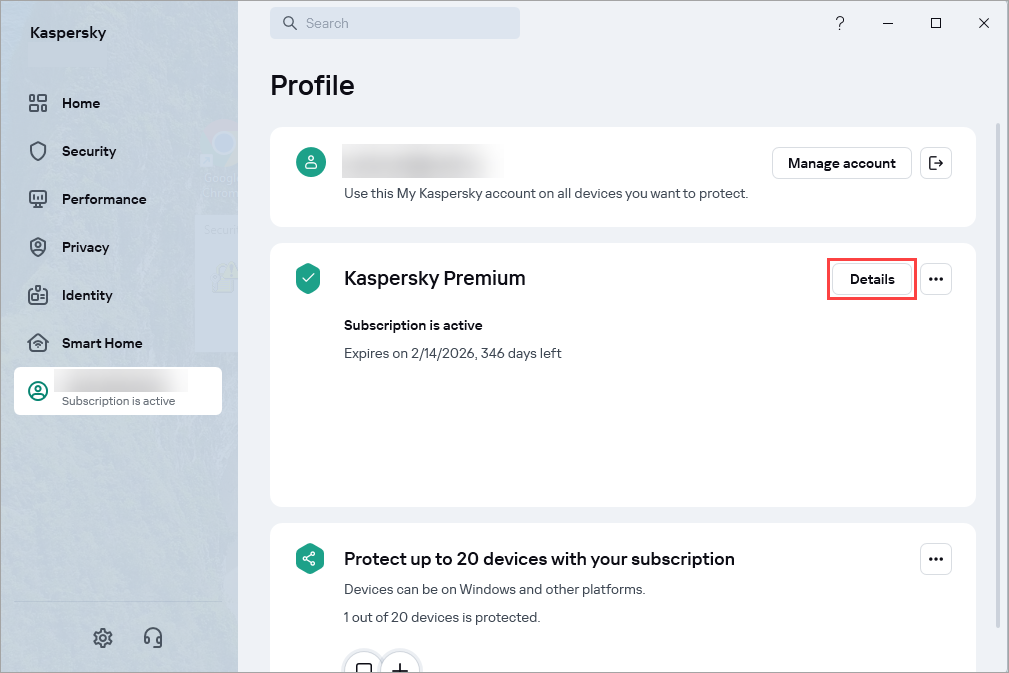The height and width of the screenshot is (673, 1009).
Task: Click the protected computer device icon
Action: click(x=363, y=665)
